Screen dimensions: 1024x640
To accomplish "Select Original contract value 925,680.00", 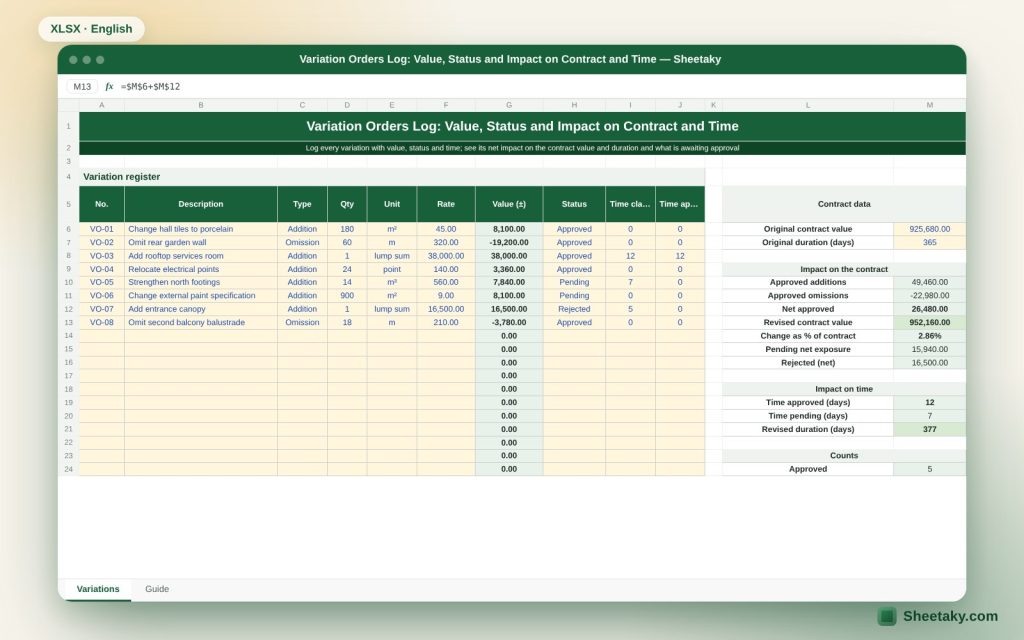I will (929, 229).
